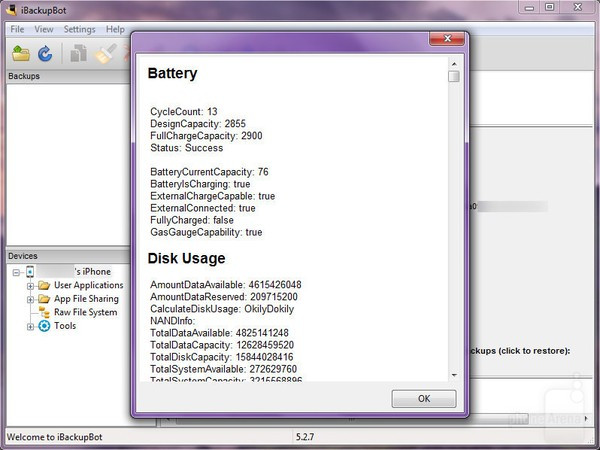Open the File menu

[18, 30]
